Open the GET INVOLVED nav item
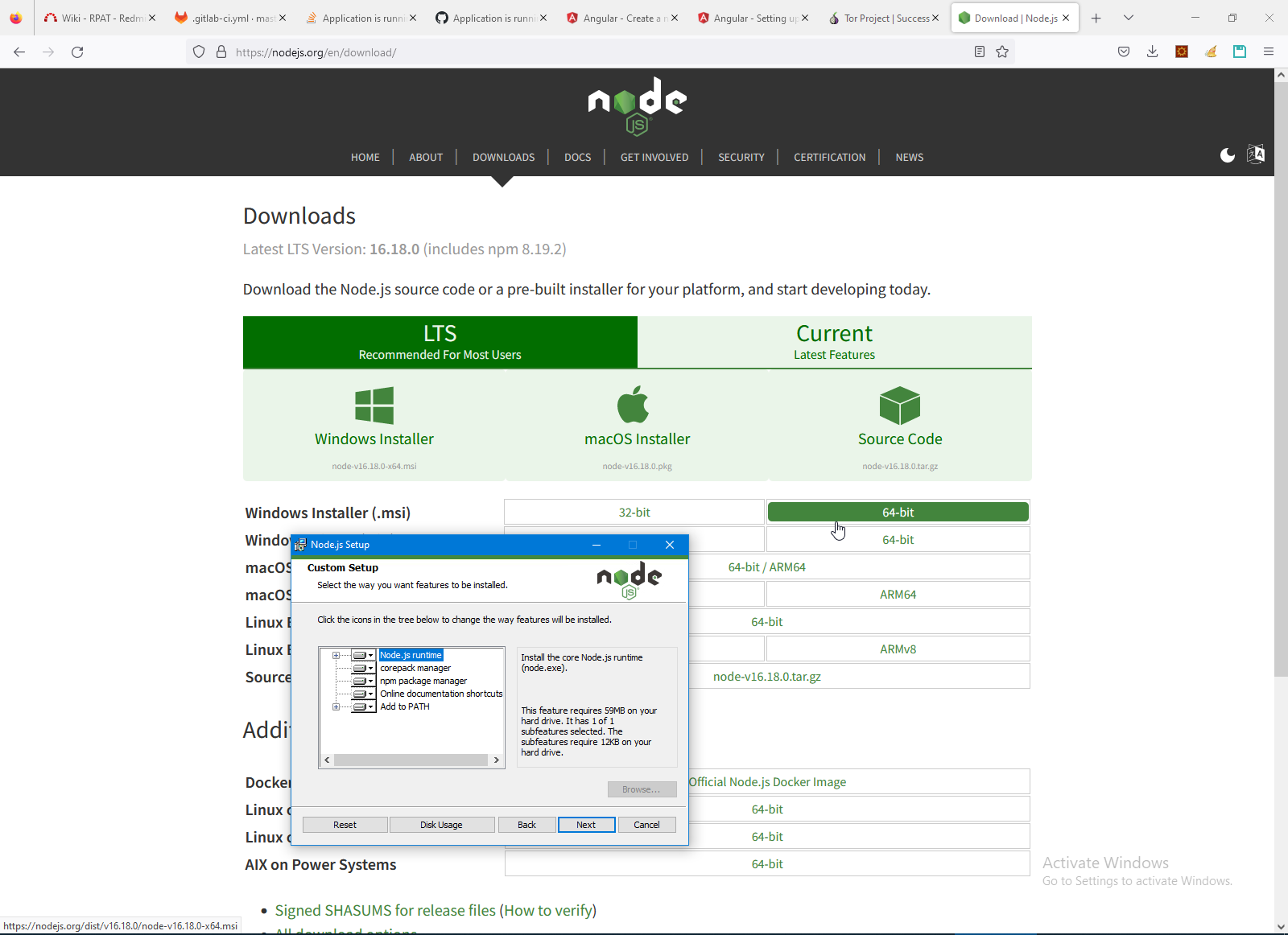The width and height of the screenshot is (1288, 935). 654,158
